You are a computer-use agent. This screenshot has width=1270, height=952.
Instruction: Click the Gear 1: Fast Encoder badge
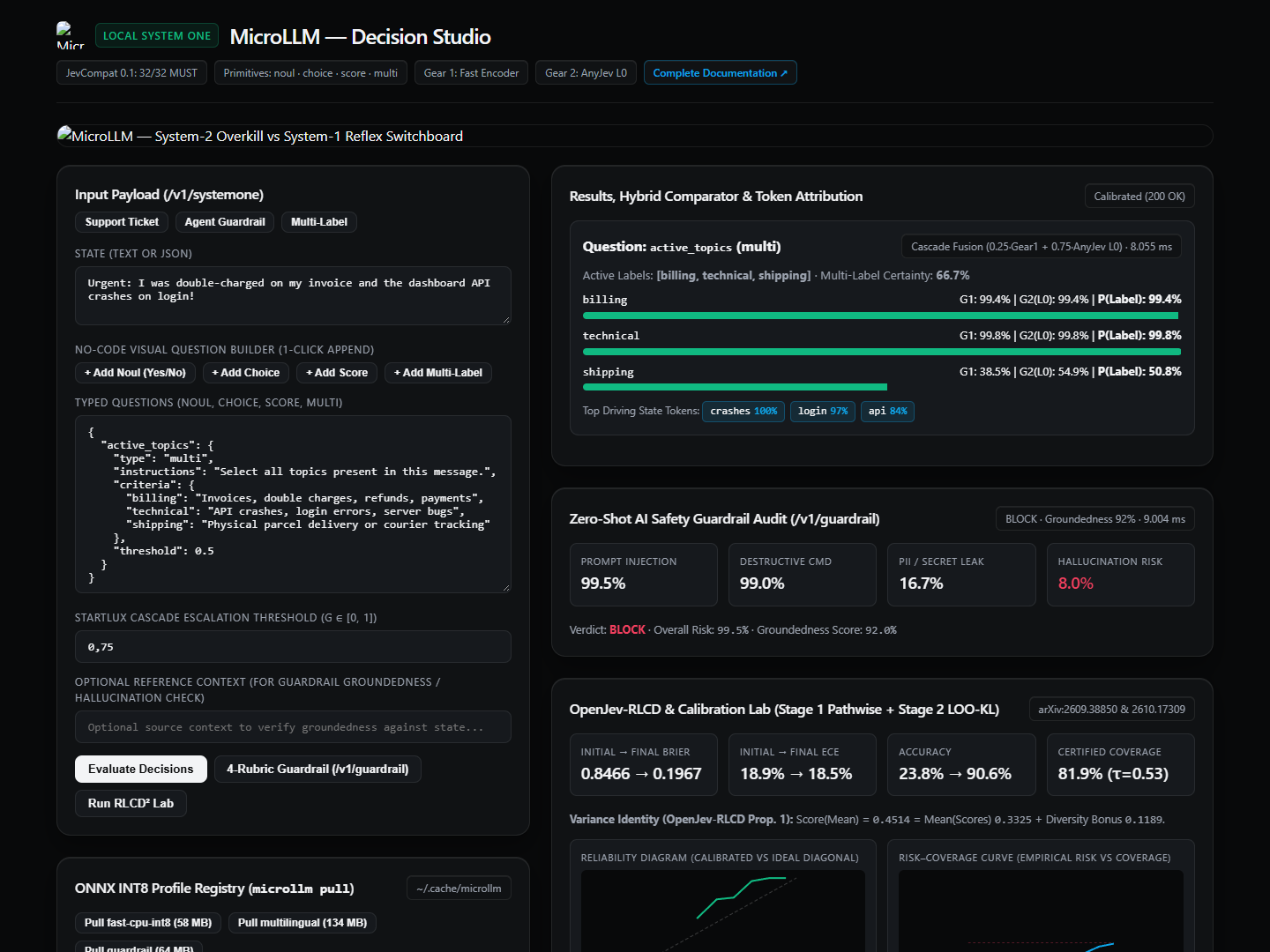tap(471, 72)
